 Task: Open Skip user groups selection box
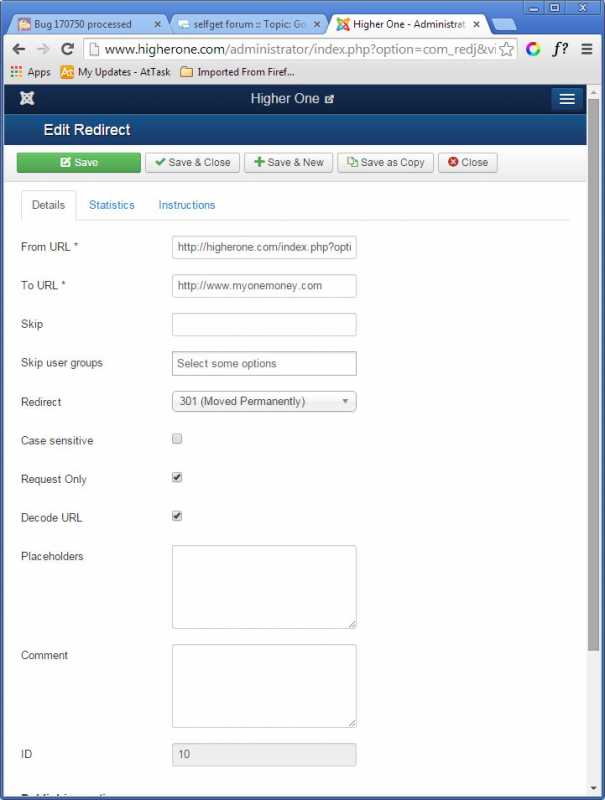(264, 363)
